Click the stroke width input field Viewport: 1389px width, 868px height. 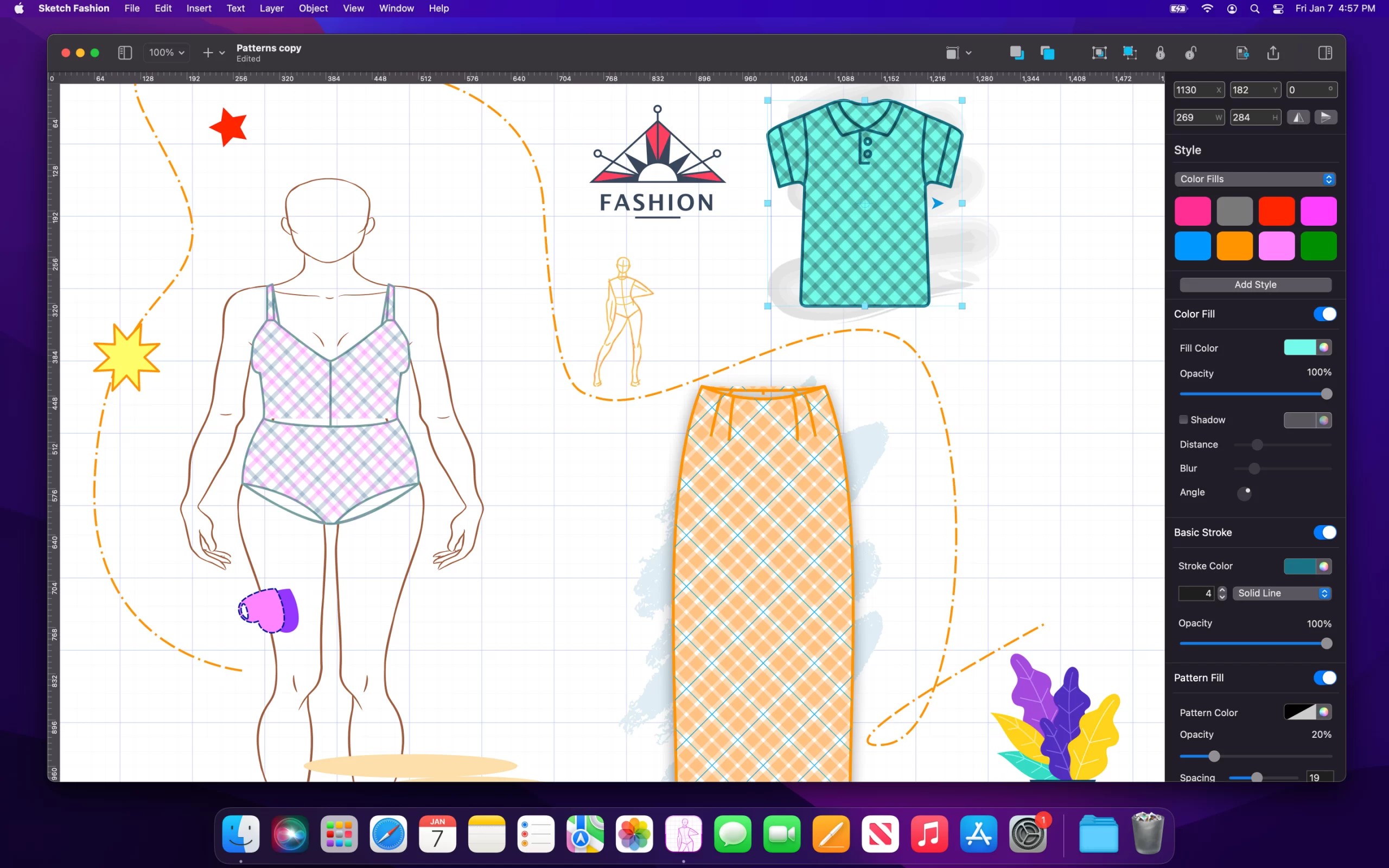coord(1196,593)
